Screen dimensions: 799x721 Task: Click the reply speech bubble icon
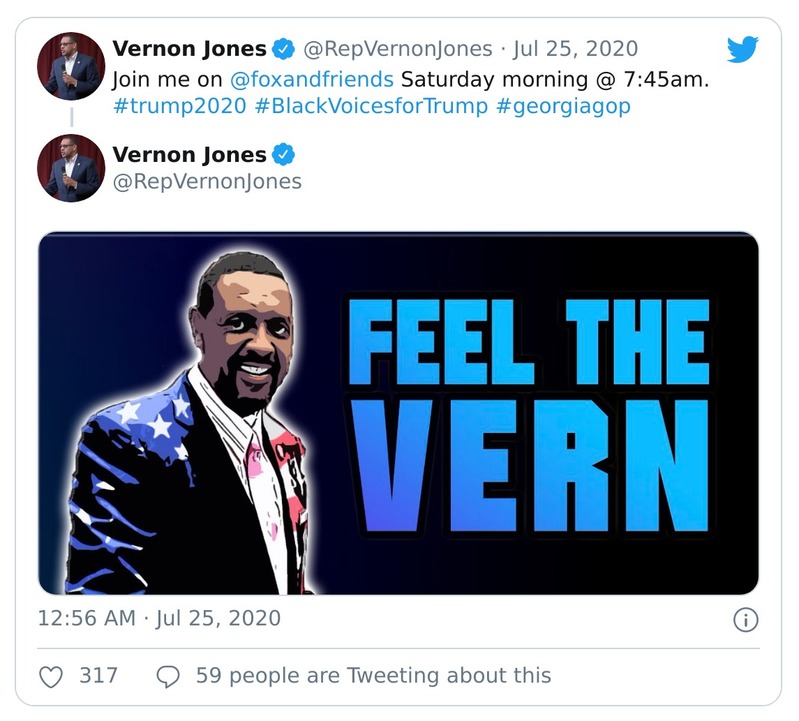[x=168, y=676]
